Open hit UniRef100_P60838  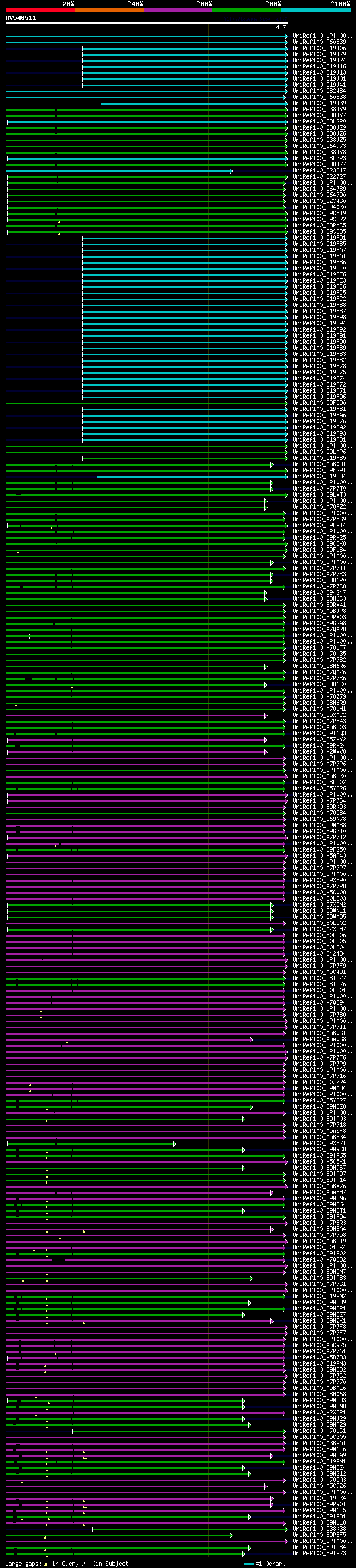coord(319,97)
